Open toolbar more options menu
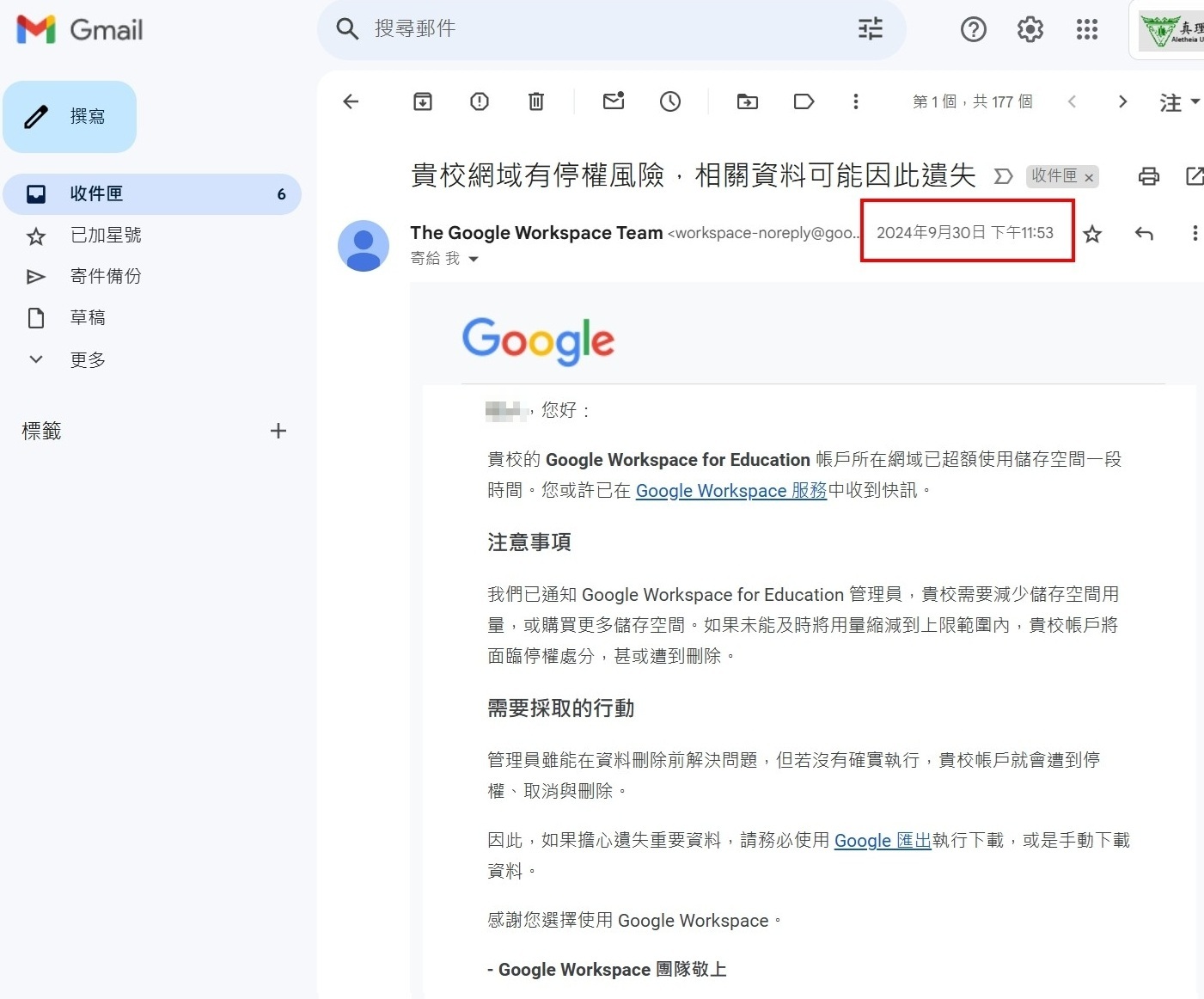This screenshot has height=999, width=1204. (x=856, y=101)
